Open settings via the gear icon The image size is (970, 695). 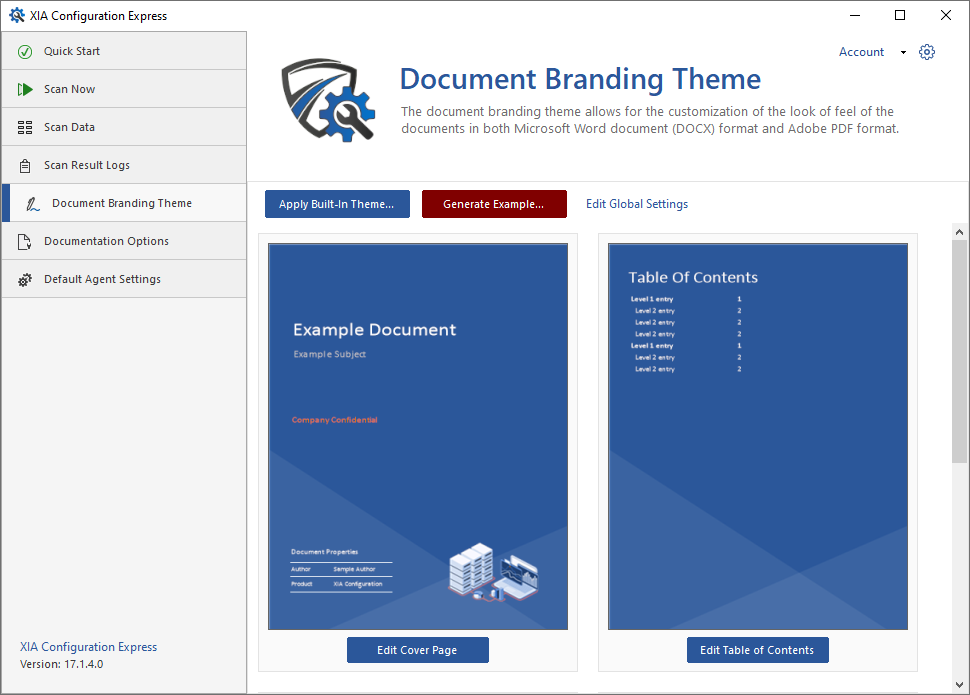[927, 52]
